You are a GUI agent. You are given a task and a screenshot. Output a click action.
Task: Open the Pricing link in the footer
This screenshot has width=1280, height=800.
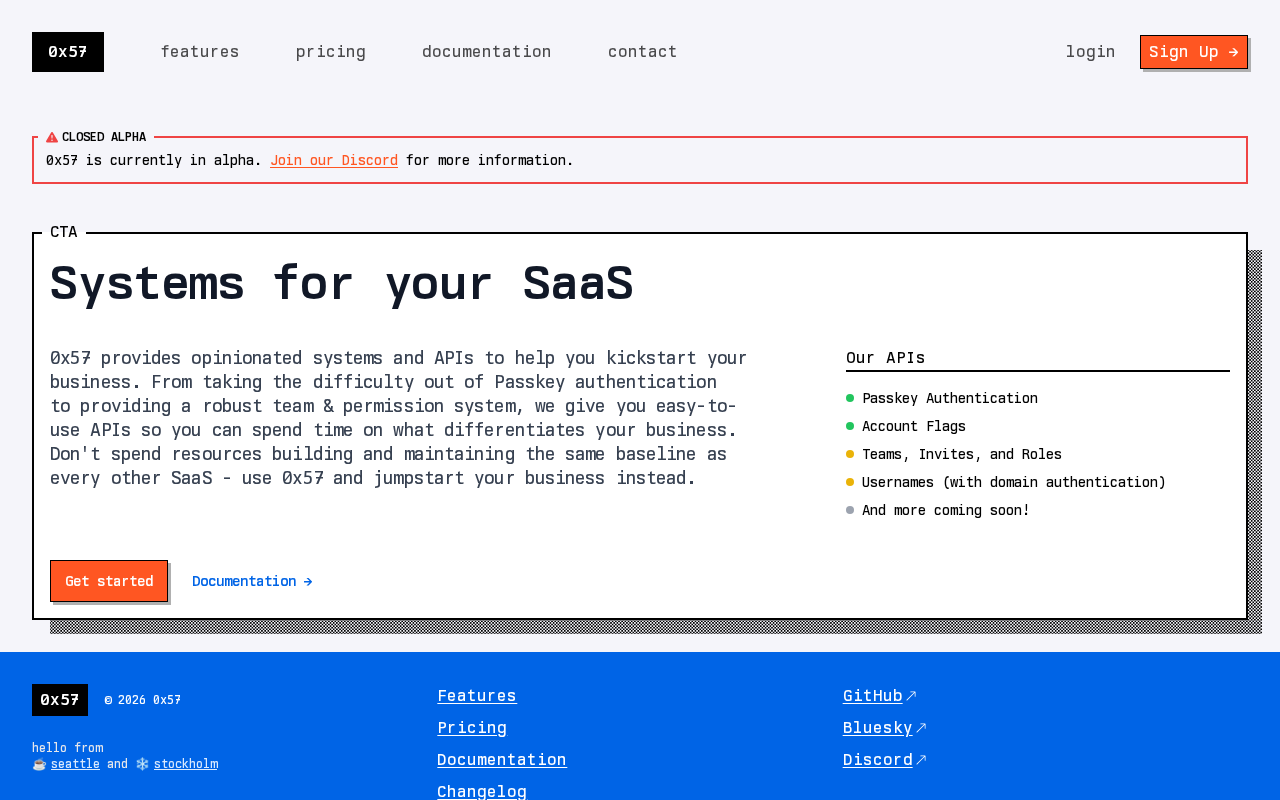(472, 728)
